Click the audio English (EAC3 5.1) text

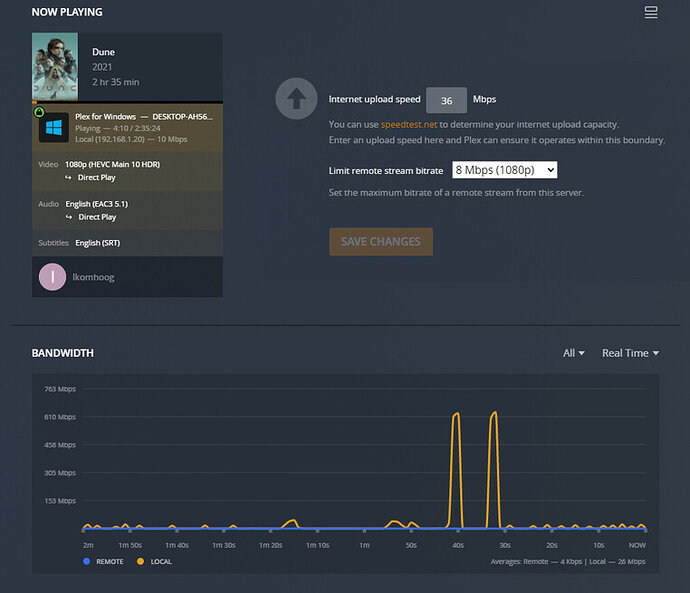click(x=96, y=204)
